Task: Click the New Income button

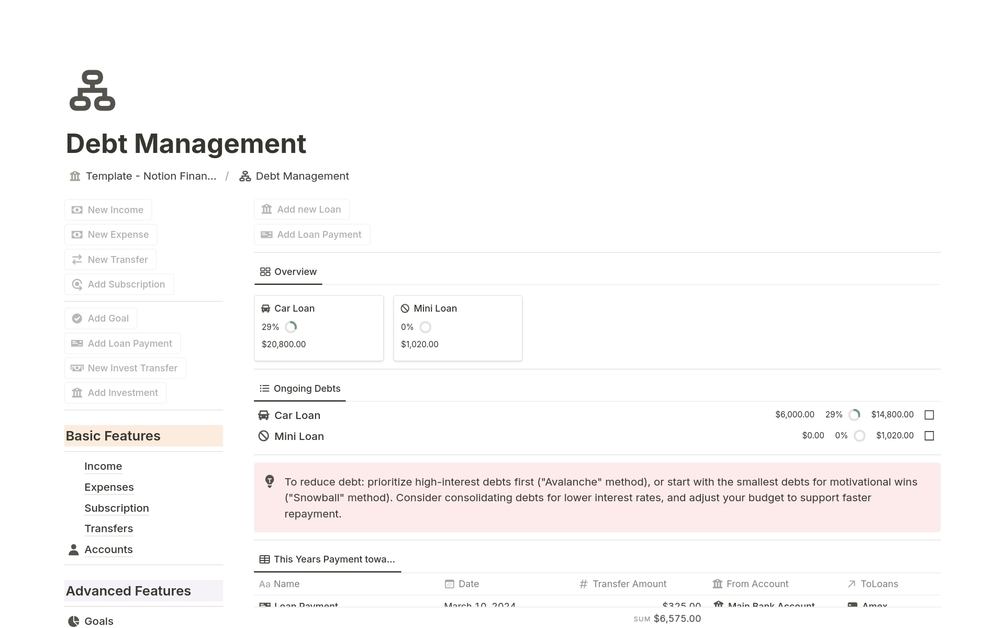Action: [x=108, y=210]
